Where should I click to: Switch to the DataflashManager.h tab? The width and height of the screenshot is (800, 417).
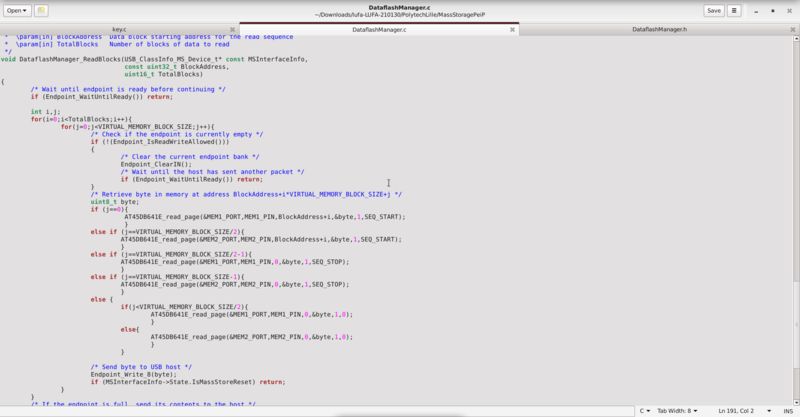pyautogui.click(x=660, y=30)
